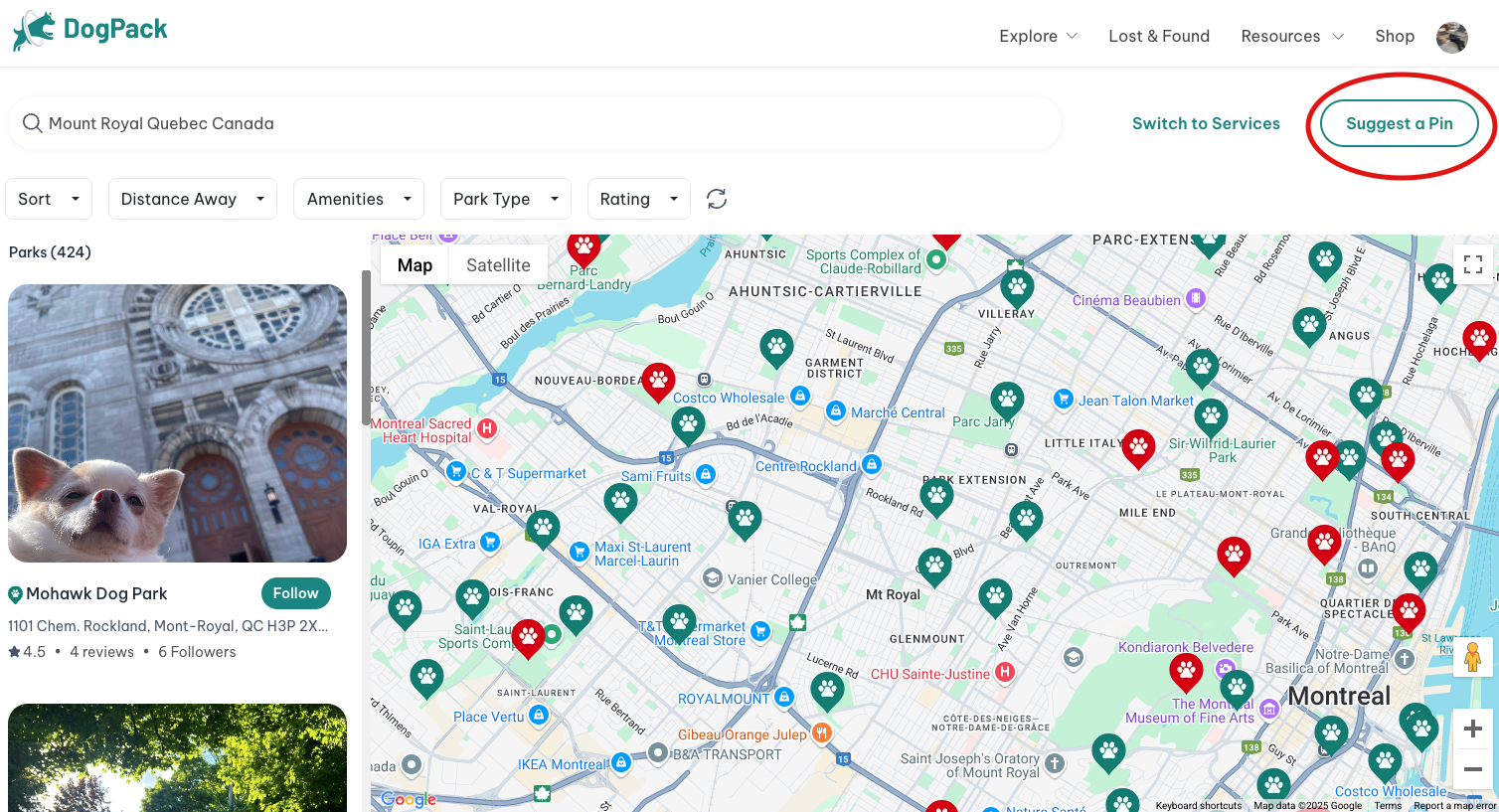Click the Kondiaronk Belvedere red paw pin

1185,671
